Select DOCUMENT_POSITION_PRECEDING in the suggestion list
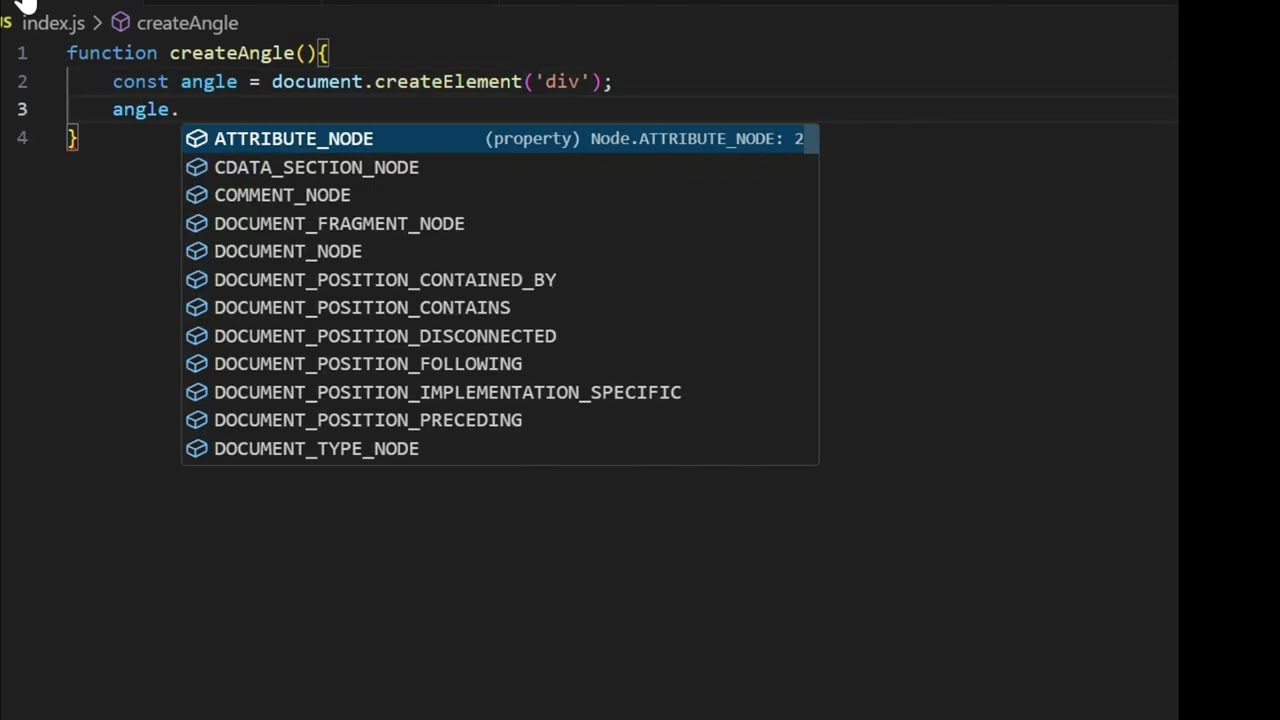 point(367,420)
